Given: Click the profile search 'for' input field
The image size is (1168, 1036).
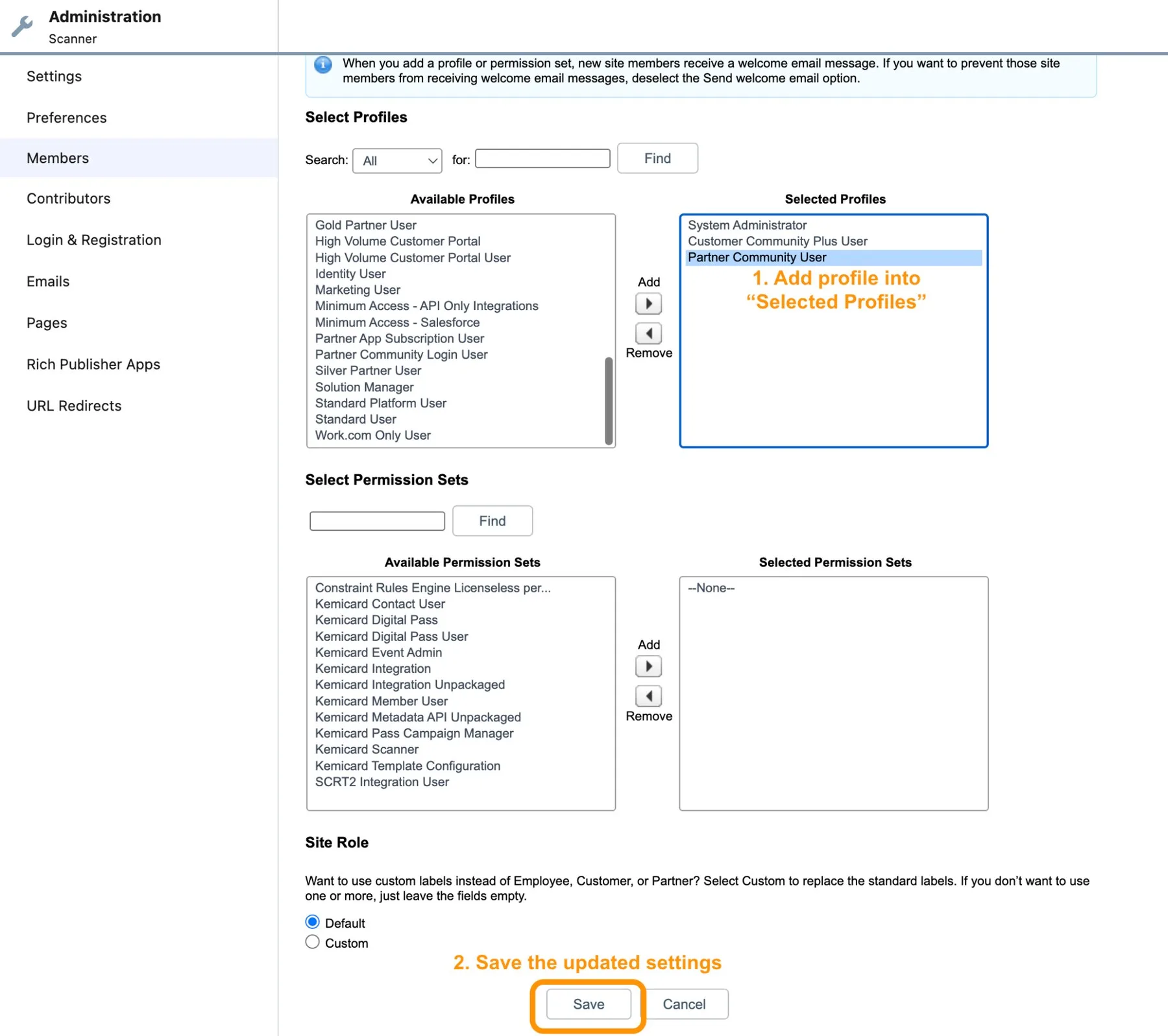Looking at the screenshot, I should (542, 158).
